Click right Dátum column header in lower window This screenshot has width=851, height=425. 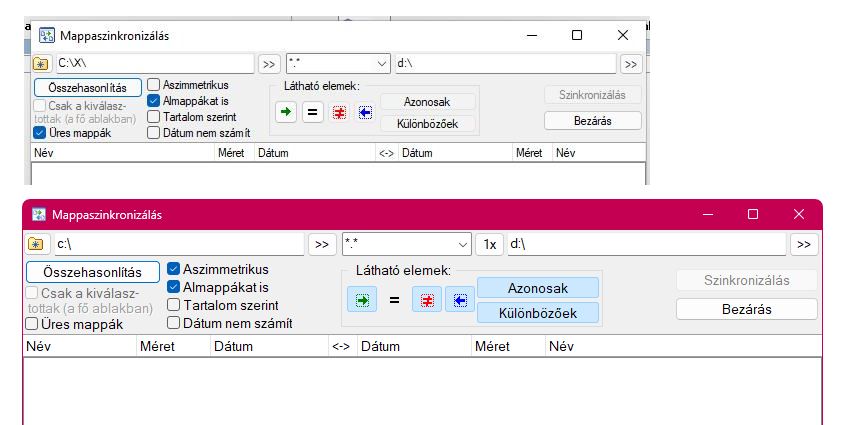[x=414, y=346]
